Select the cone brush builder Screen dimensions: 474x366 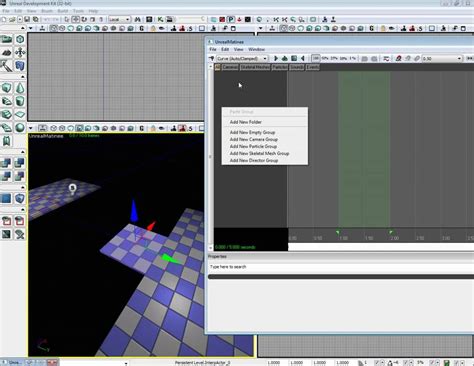click(20, 88)
